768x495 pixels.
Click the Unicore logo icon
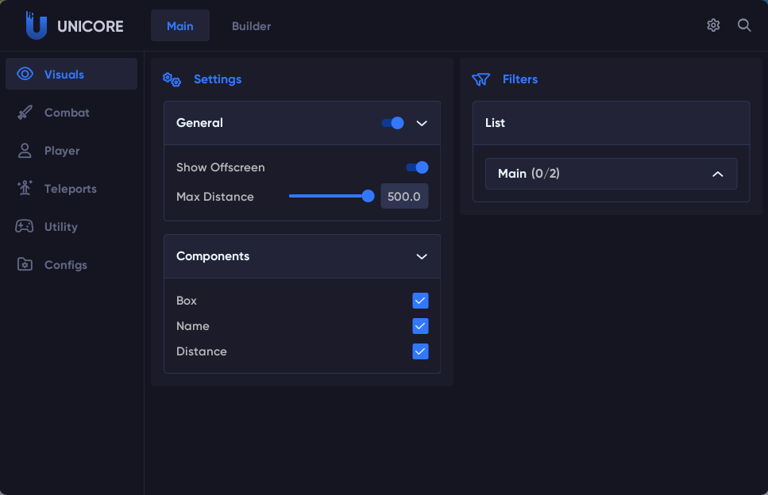[36, 25]
